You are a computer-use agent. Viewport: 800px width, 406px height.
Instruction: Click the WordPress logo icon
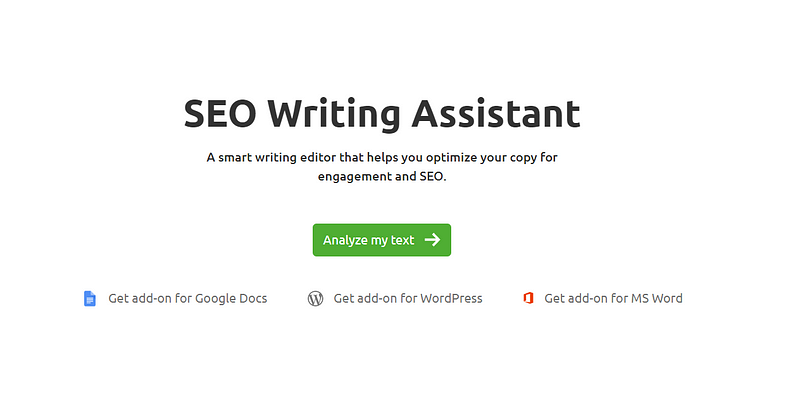coord(315,298)
